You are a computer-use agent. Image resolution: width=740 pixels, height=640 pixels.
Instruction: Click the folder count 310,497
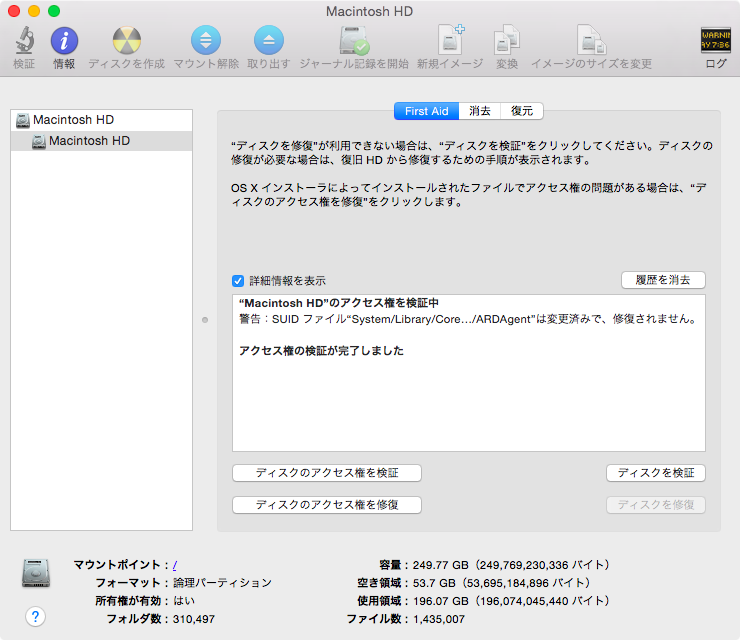194,619
